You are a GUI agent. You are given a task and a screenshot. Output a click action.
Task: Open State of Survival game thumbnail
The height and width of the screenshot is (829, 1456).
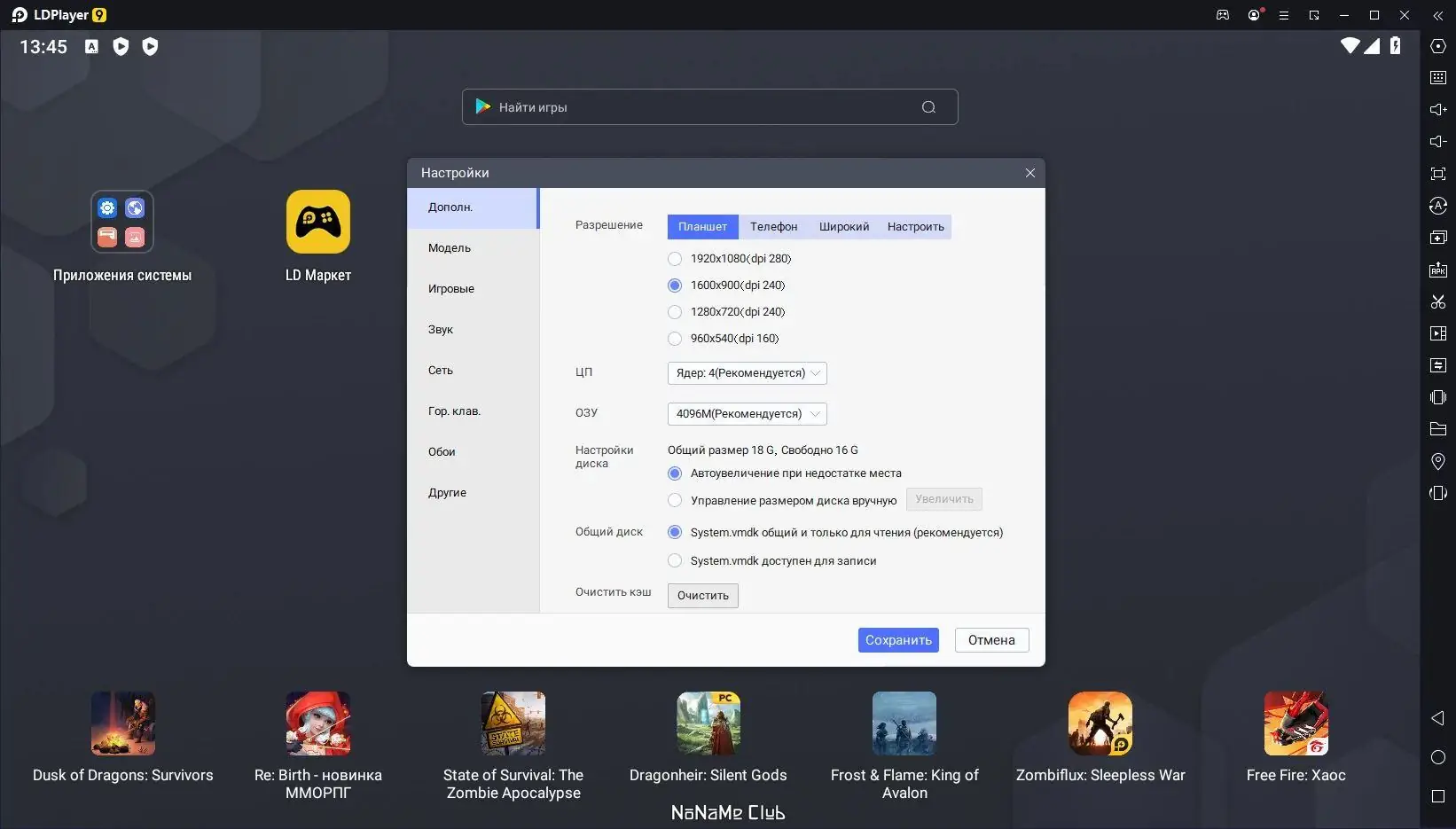pos(513,723)
